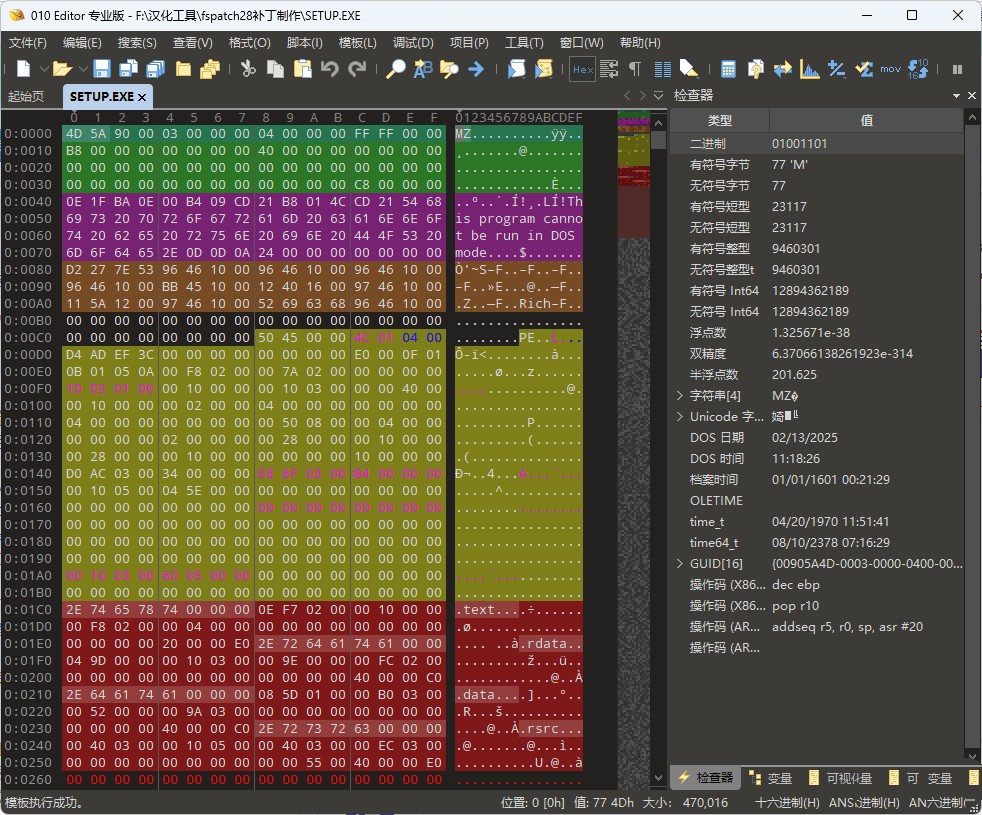Click the 类型 column header
The image size is (982, 815).
click(x=720, y=120)
